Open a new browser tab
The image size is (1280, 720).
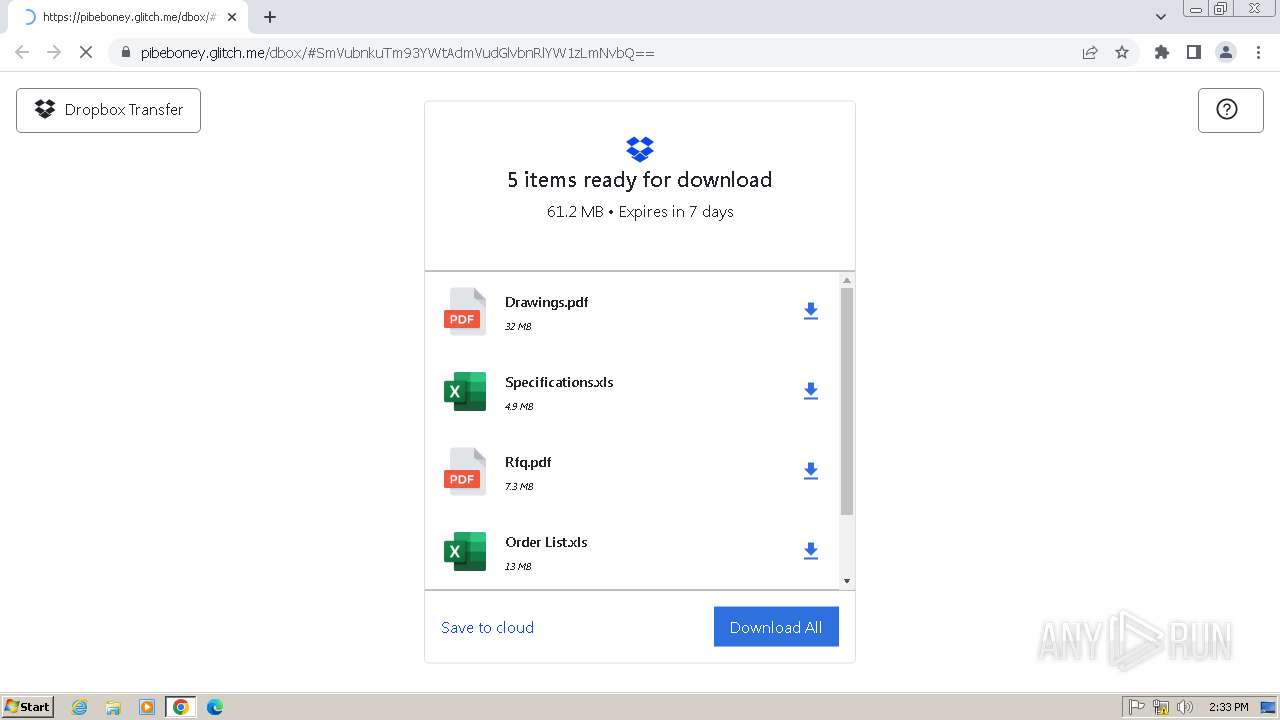[x=269, y=17]
